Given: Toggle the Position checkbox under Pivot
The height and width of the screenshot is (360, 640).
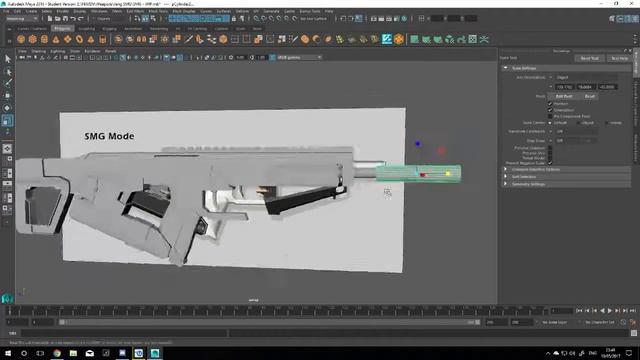Looking at the screenshot, I should (x=550, y=104).
